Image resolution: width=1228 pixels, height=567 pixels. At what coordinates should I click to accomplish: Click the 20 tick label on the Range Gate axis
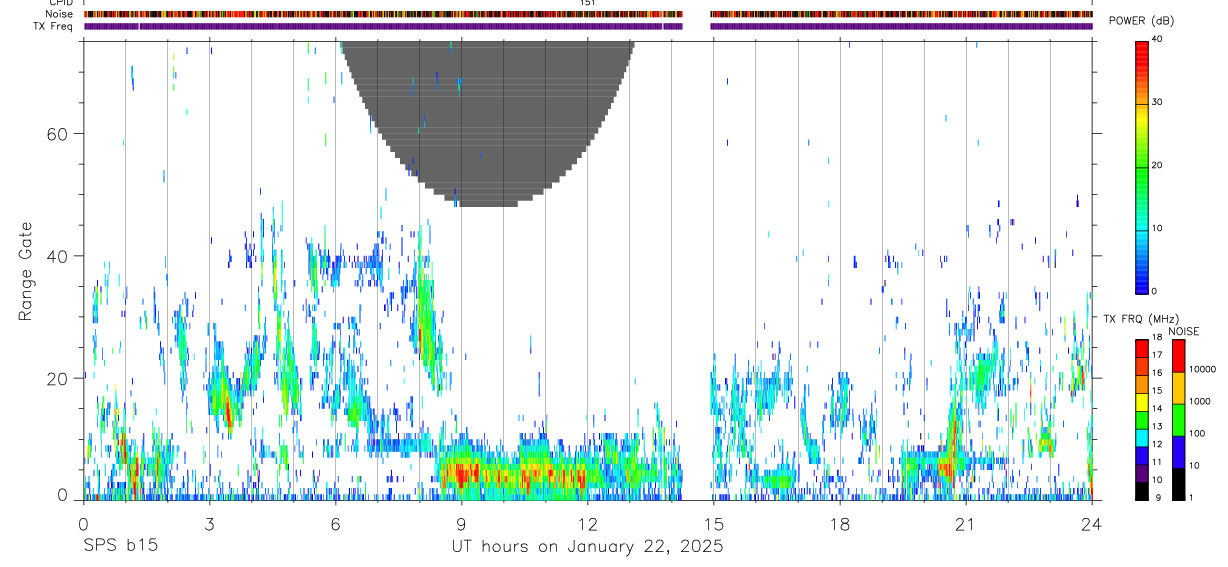coord(57,378)
